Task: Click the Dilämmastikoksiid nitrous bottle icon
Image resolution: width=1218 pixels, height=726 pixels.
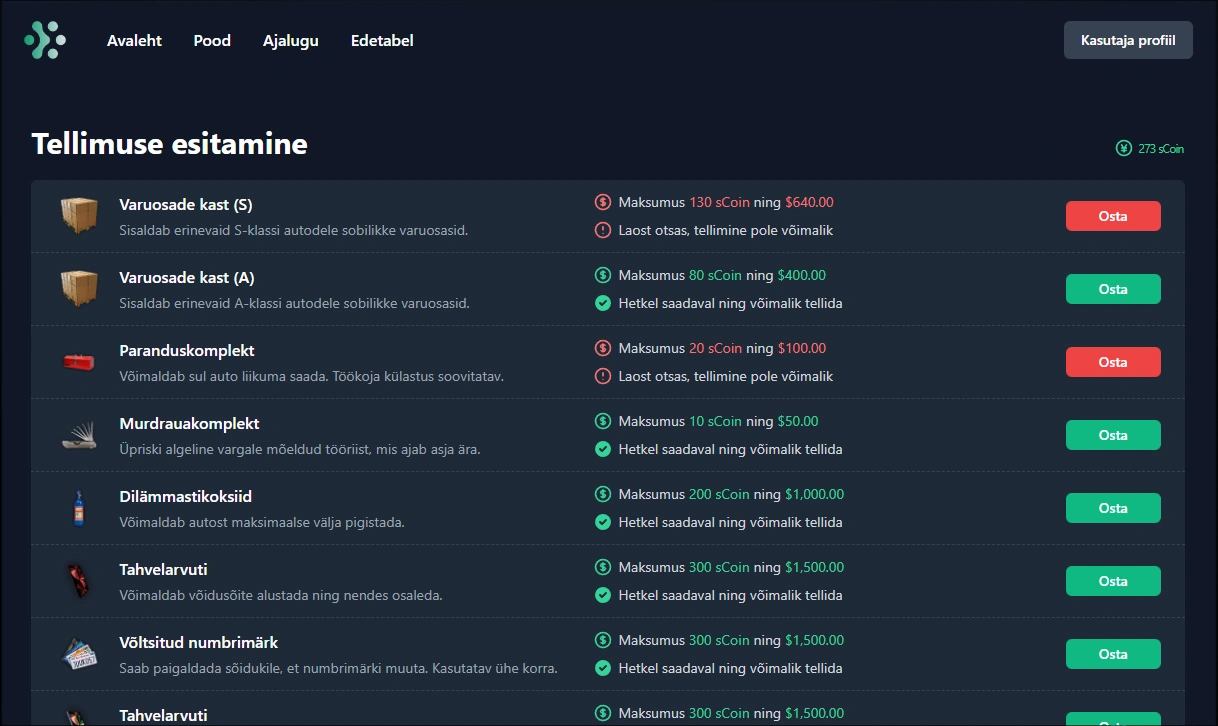Action: click(78, 508)
